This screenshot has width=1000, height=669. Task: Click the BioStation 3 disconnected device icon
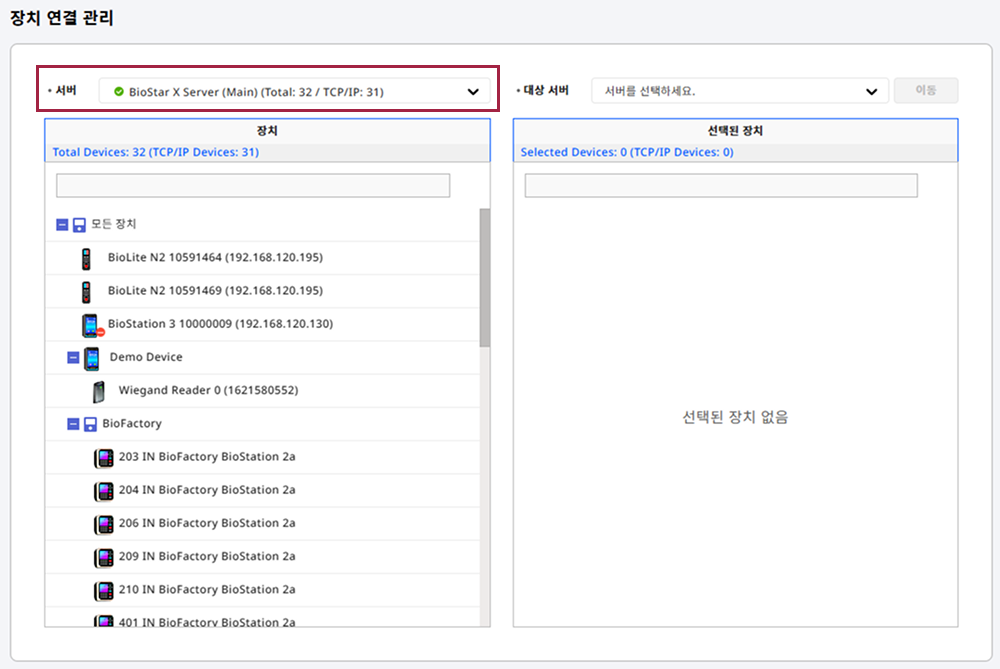[x=91, y=325]
